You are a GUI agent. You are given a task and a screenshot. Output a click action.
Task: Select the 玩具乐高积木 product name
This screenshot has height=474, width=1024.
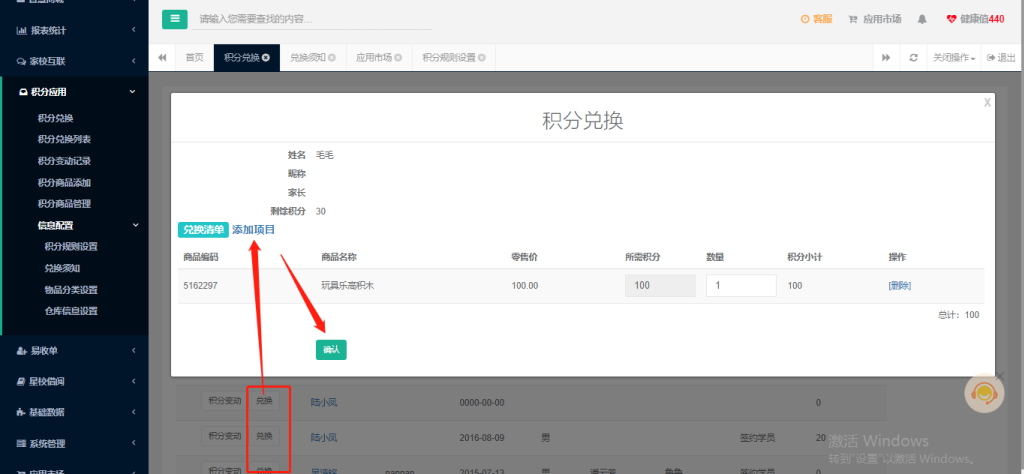click(347, 285)
